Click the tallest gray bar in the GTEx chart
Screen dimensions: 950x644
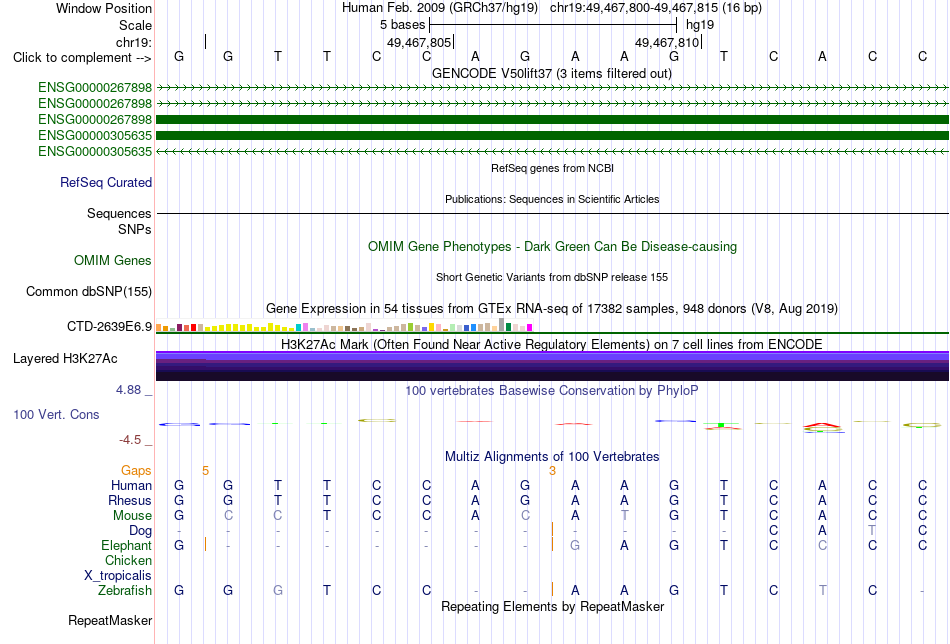[x=502, y=325]
